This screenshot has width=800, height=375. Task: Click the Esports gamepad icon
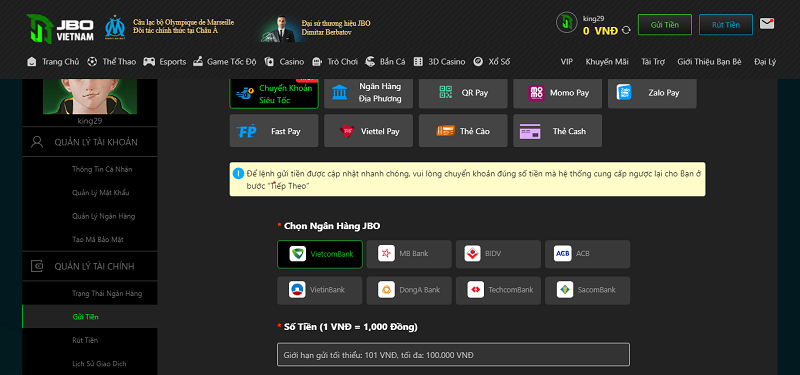click(149, 62)
